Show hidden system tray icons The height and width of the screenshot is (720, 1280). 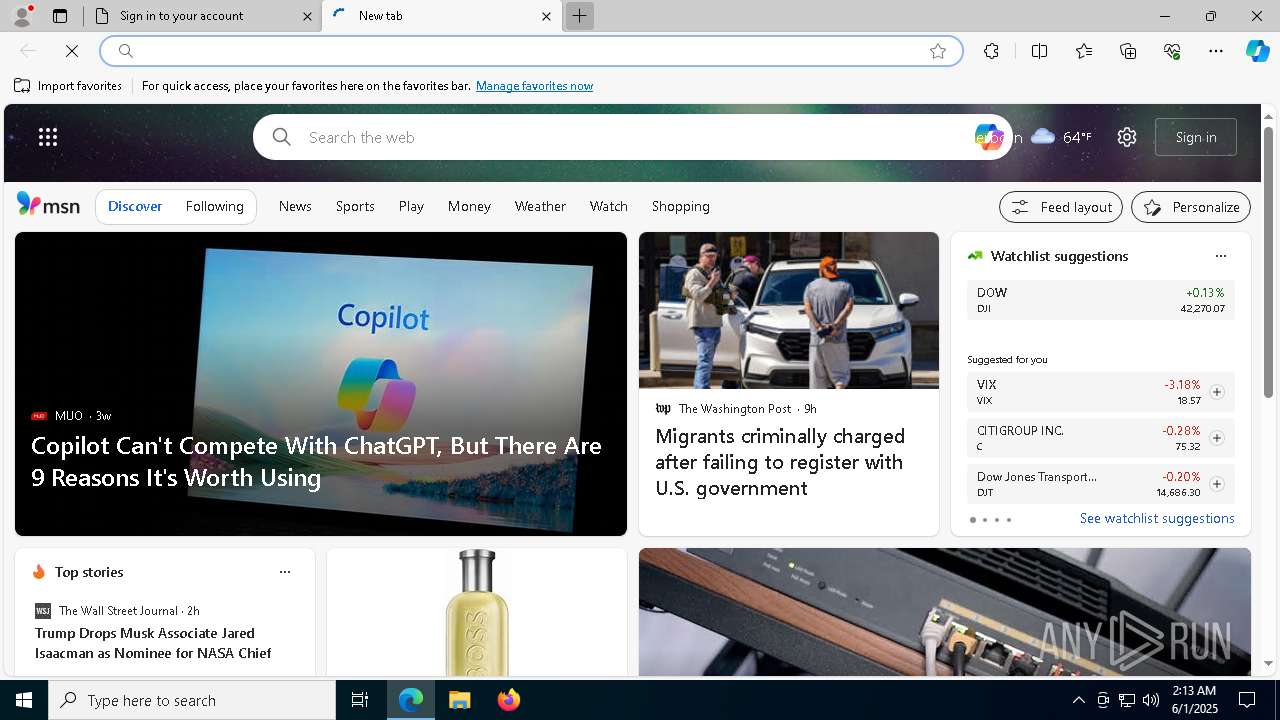1078,700
